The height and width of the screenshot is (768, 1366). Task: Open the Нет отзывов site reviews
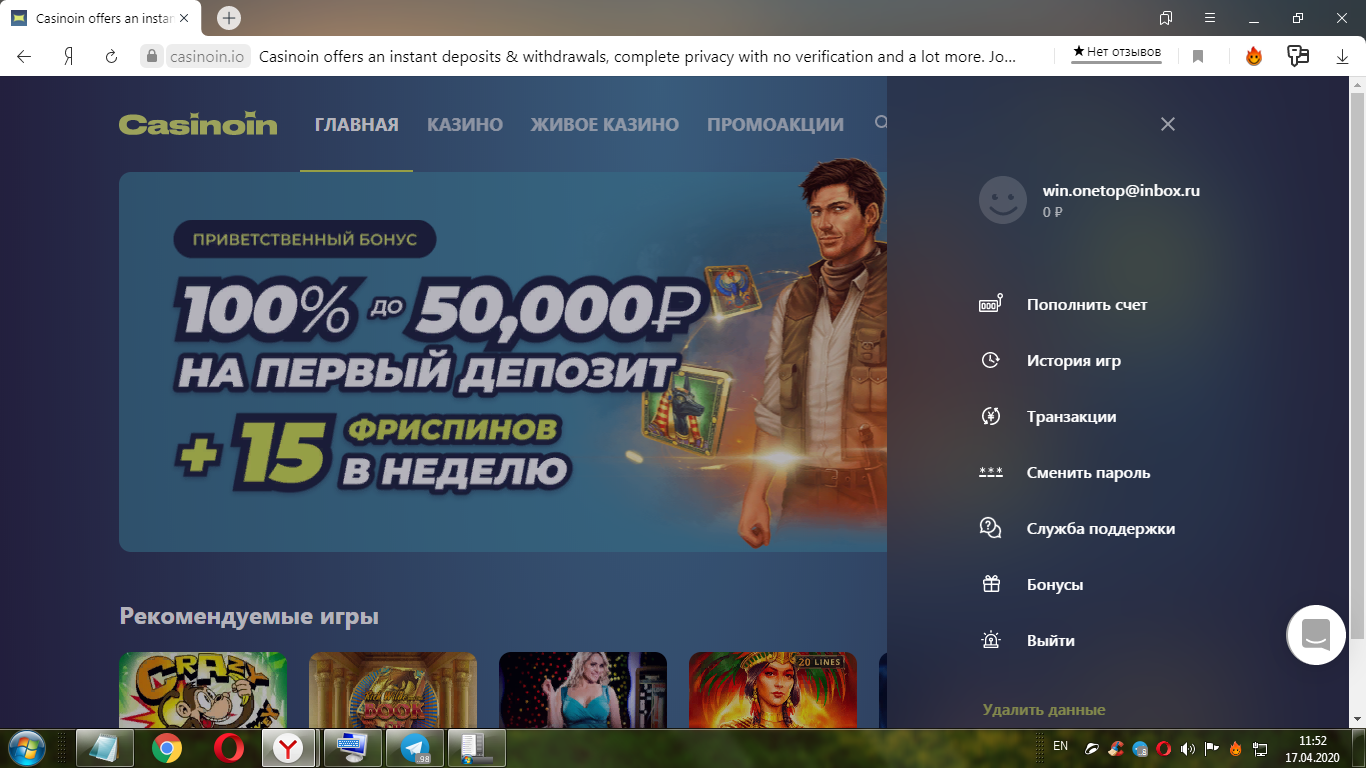pos(1117,52)
